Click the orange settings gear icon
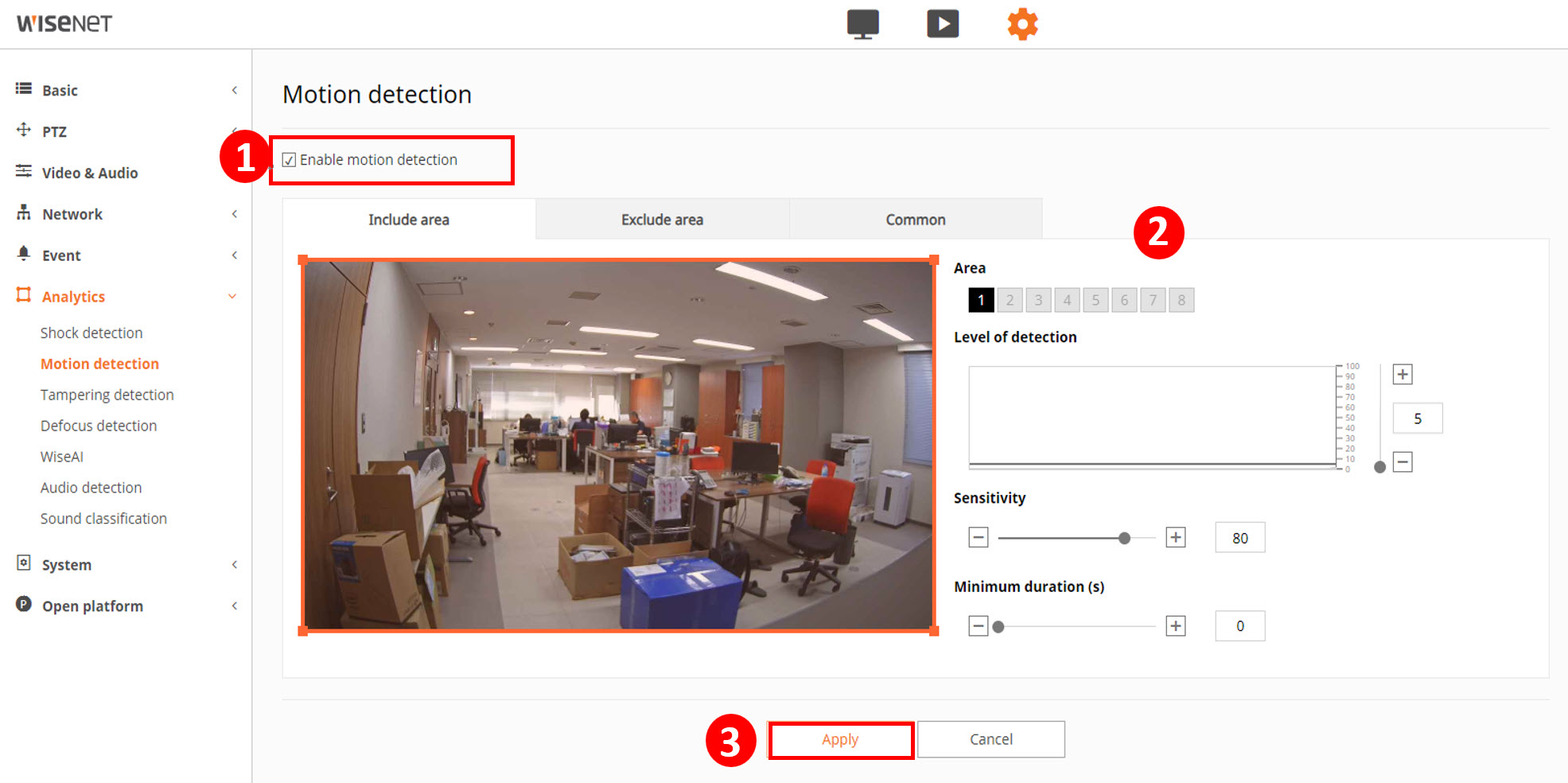 coord(1022,24)
